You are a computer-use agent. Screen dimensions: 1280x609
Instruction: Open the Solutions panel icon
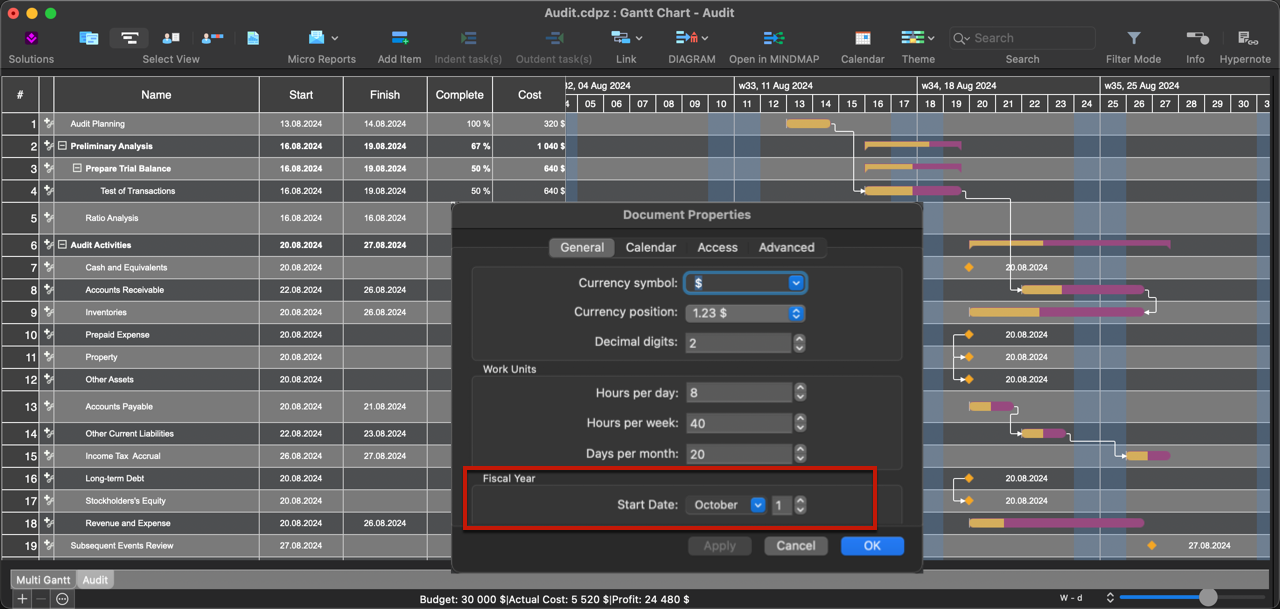tap(31, 38)
